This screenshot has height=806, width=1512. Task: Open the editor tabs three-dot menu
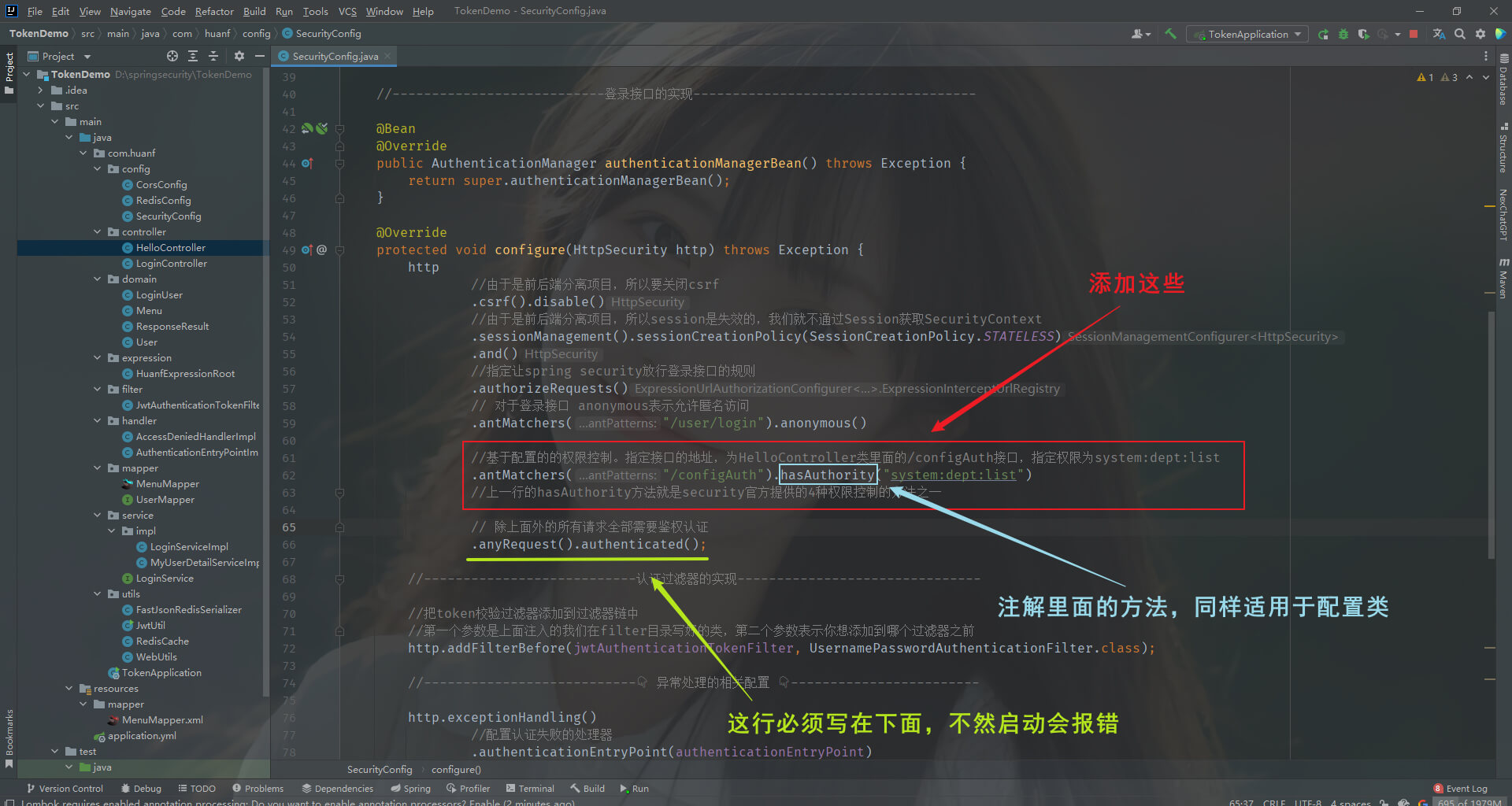[1486, 56]
